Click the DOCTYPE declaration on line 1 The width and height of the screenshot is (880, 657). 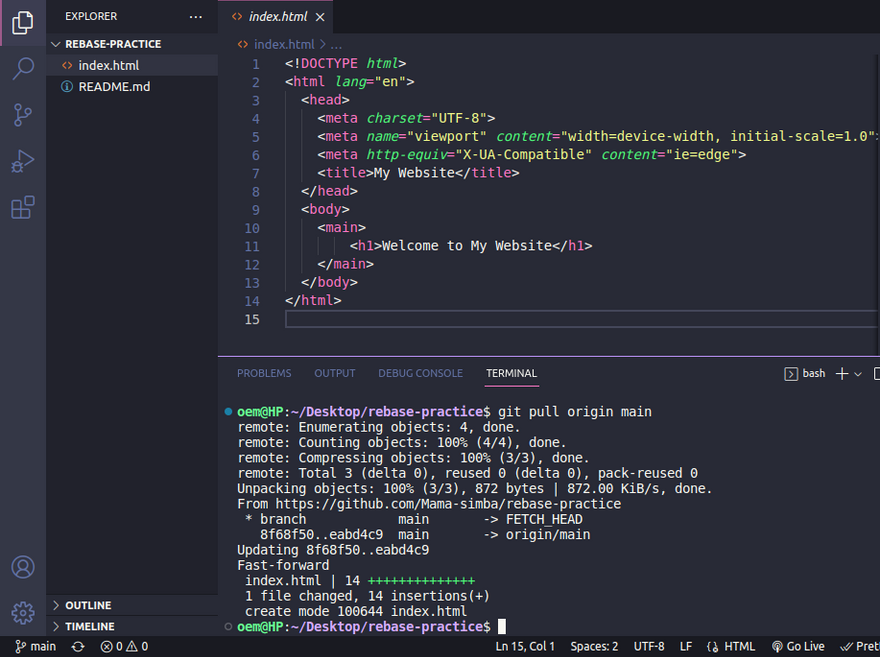pos(345,63)
